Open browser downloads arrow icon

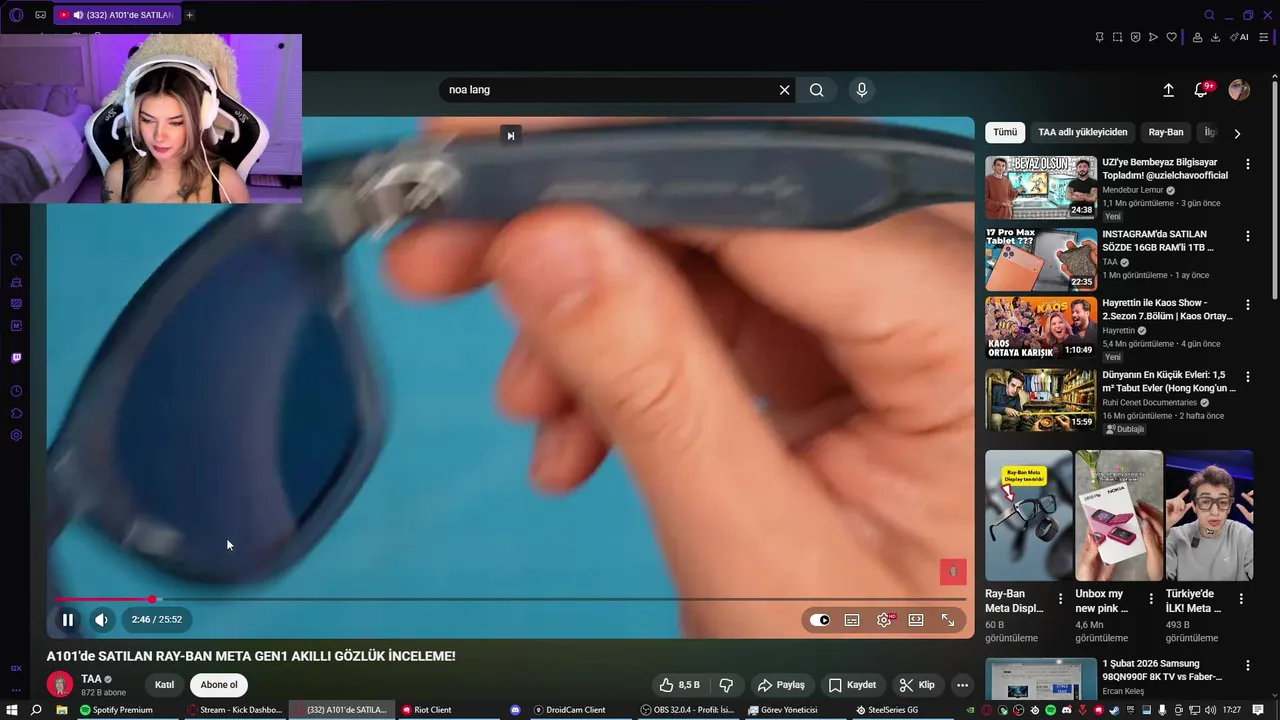tap(1215, 37)
